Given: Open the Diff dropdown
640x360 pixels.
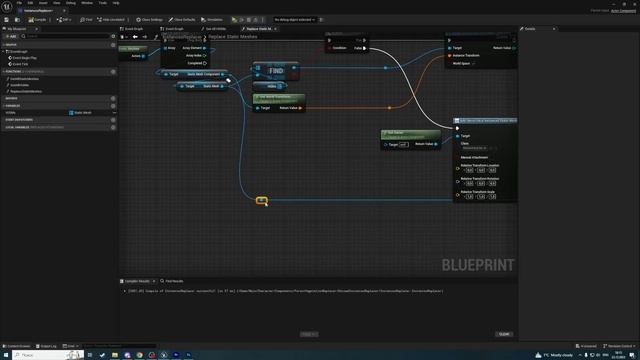Looking at the screenshot, I should [64, 20].
